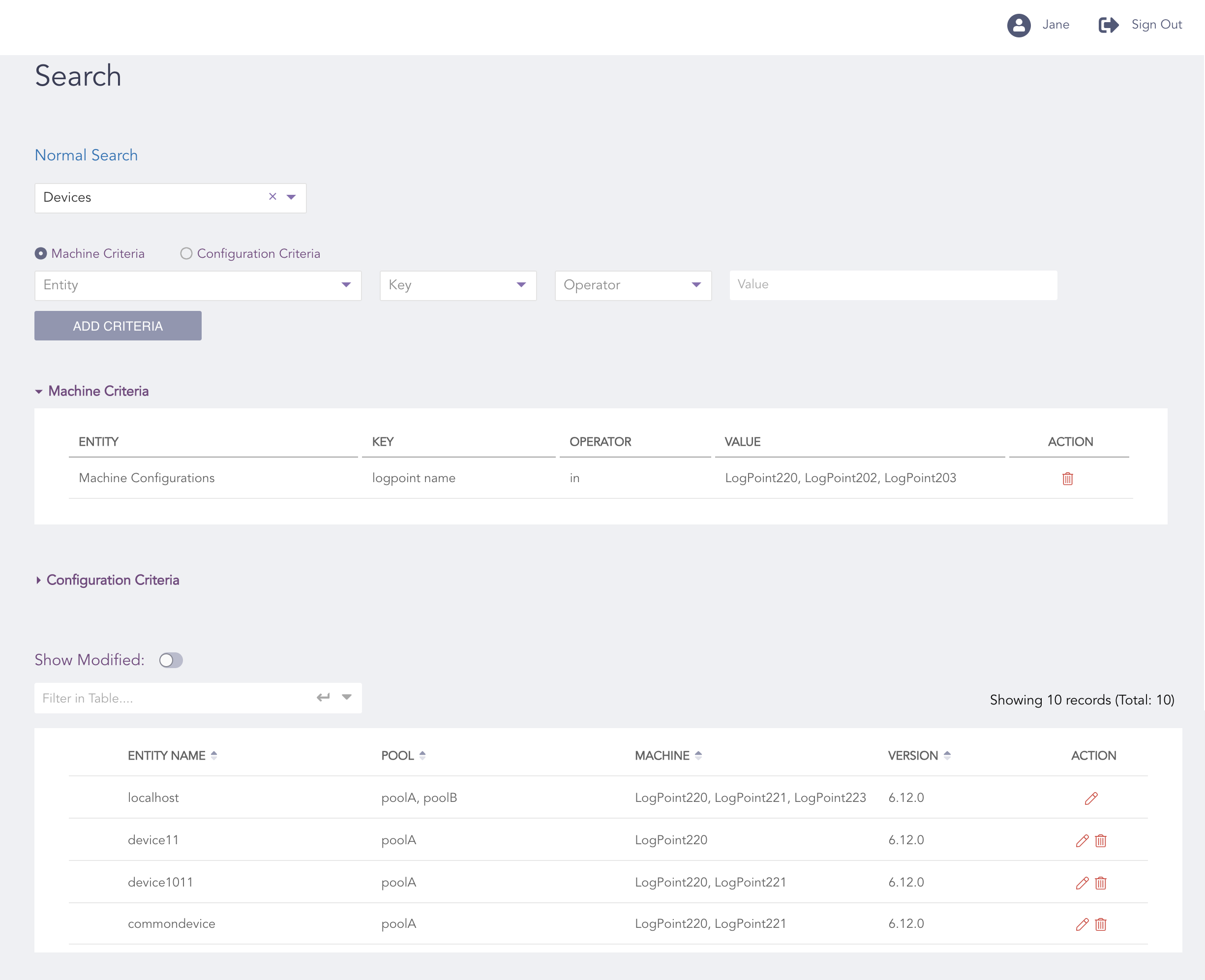Open the Entity dropdown
This screenshot has width=1205, height=980.
click(x=198, y=285)
